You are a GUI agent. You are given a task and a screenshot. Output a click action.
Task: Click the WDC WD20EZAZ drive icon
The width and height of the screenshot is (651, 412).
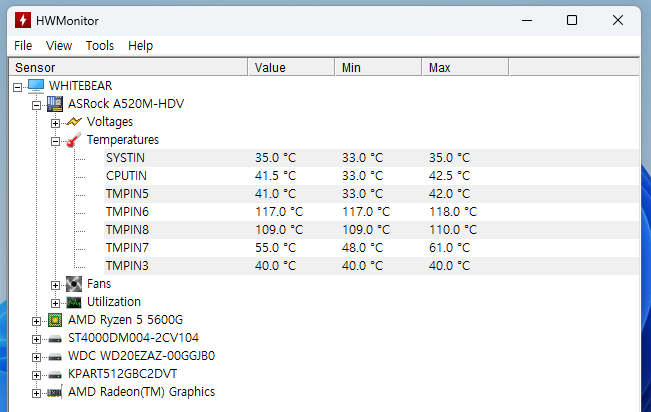pos(55,357)
